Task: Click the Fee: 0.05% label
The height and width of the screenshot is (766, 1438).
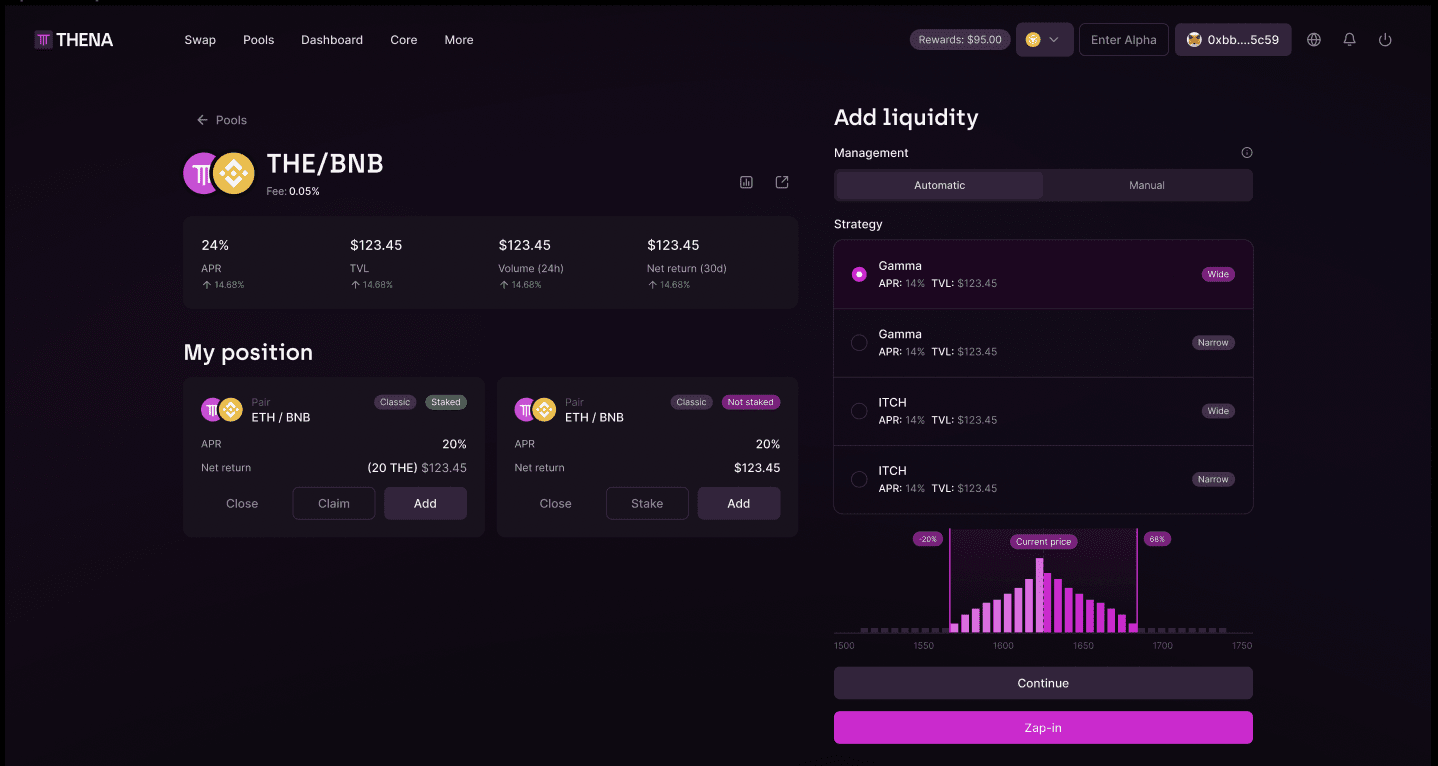Action: [293, 191]
